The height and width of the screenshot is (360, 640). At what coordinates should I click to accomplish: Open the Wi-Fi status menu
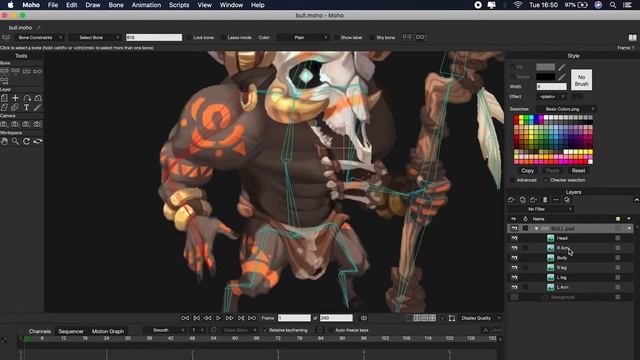(518, 5)
